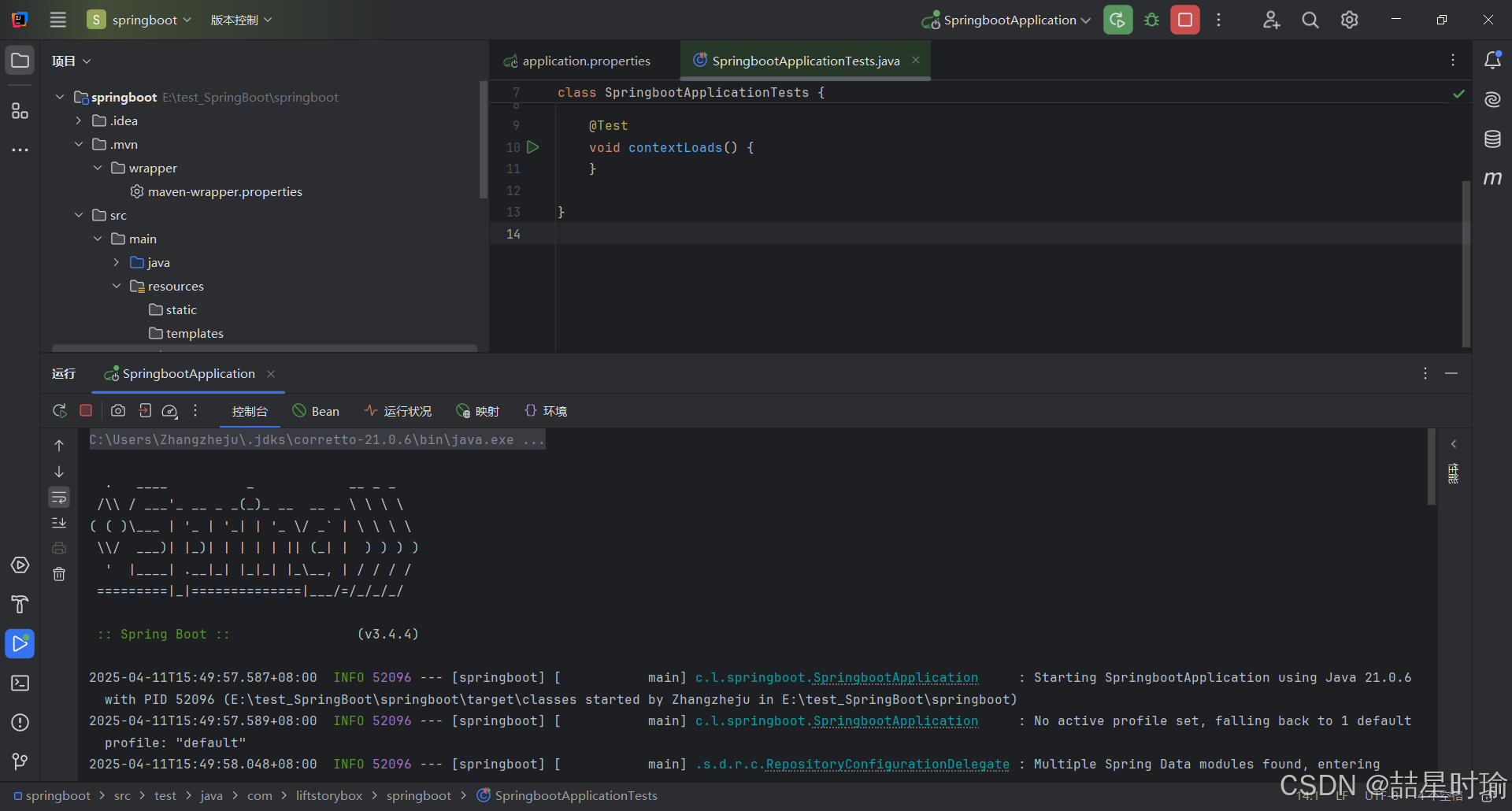The width and height of the screenshot is (1512, 811).
Task: Open Database tool window icon
Action: tap(1492, 139)
